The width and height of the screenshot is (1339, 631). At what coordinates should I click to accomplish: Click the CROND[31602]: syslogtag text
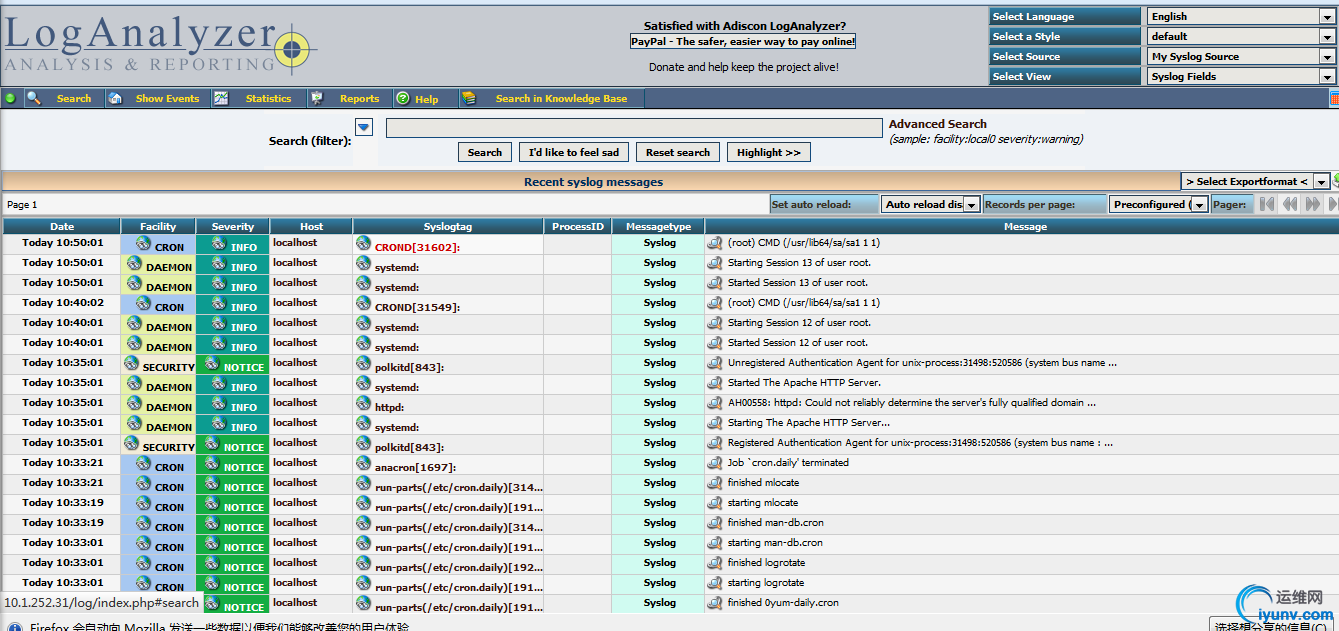[x=417, y=247]
